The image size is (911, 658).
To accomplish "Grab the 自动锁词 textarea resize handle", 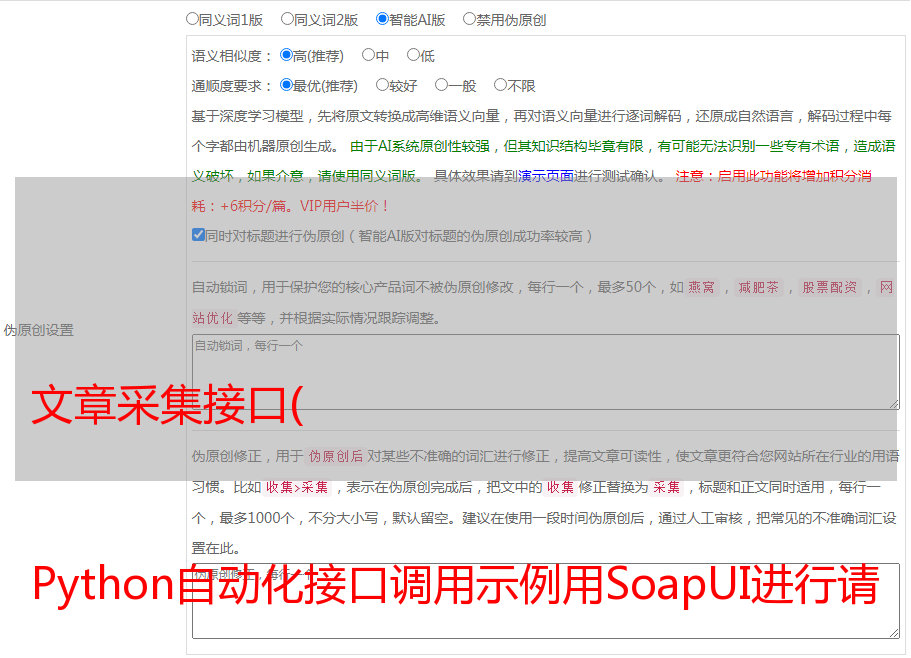I will click(894, 404).
